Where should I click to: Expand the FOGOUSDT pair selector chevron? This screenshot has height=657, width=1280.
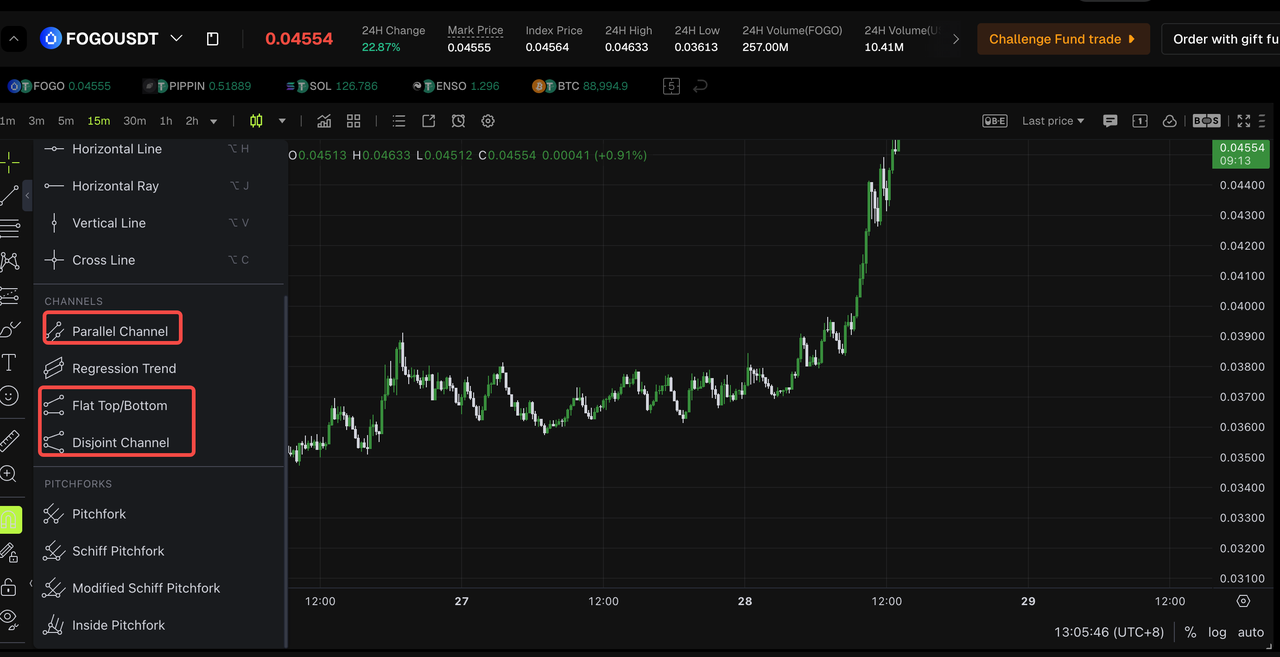pyautogui.click(x=177, y=39)
